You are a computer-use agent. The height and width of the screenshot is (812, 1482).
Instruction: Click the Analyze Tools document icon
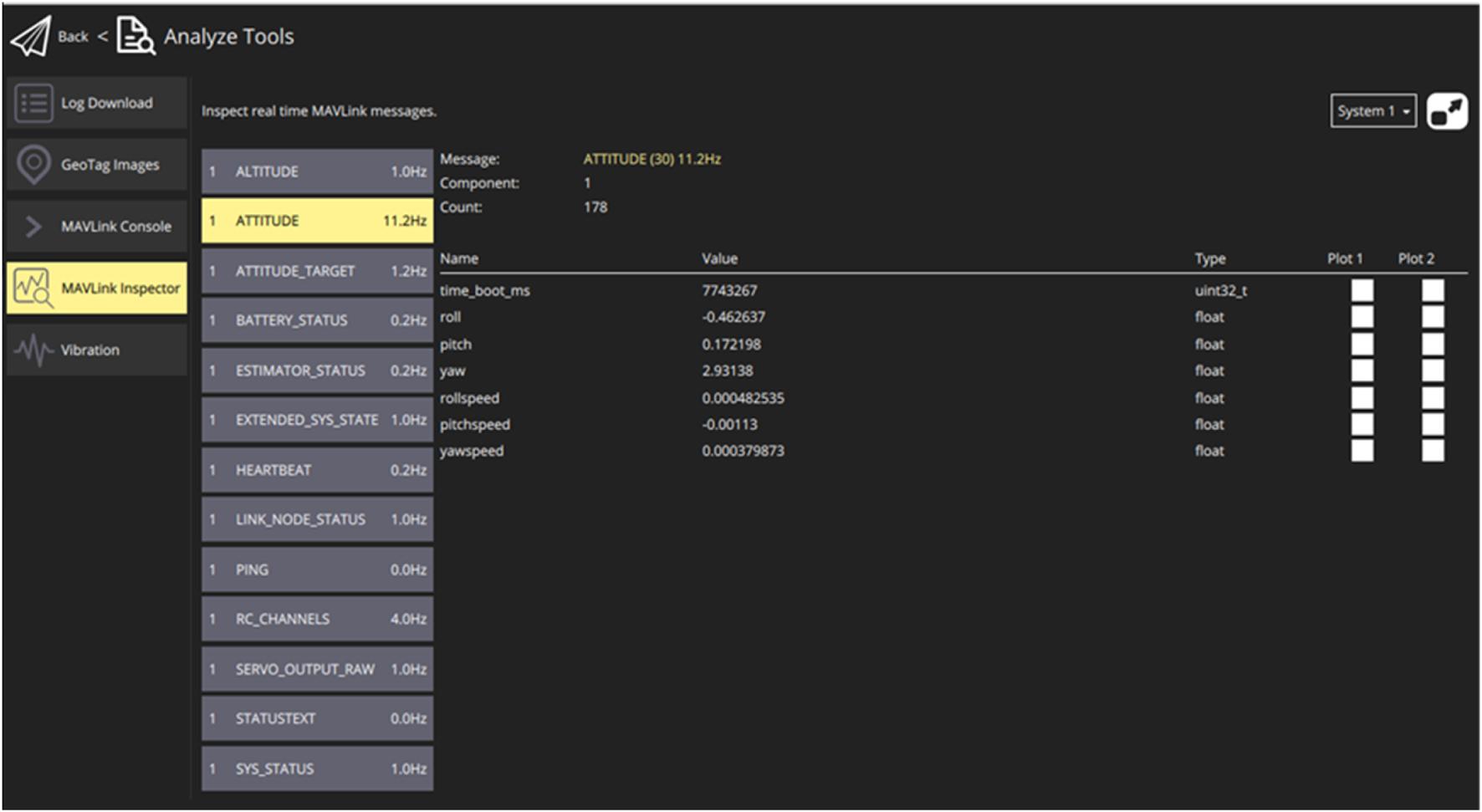(x=135, y=37)
